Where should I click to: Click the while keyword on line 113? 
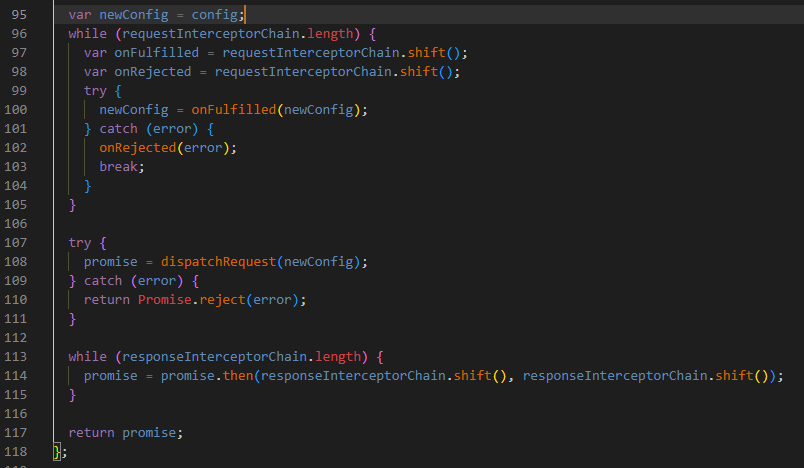tap(87, 356)
